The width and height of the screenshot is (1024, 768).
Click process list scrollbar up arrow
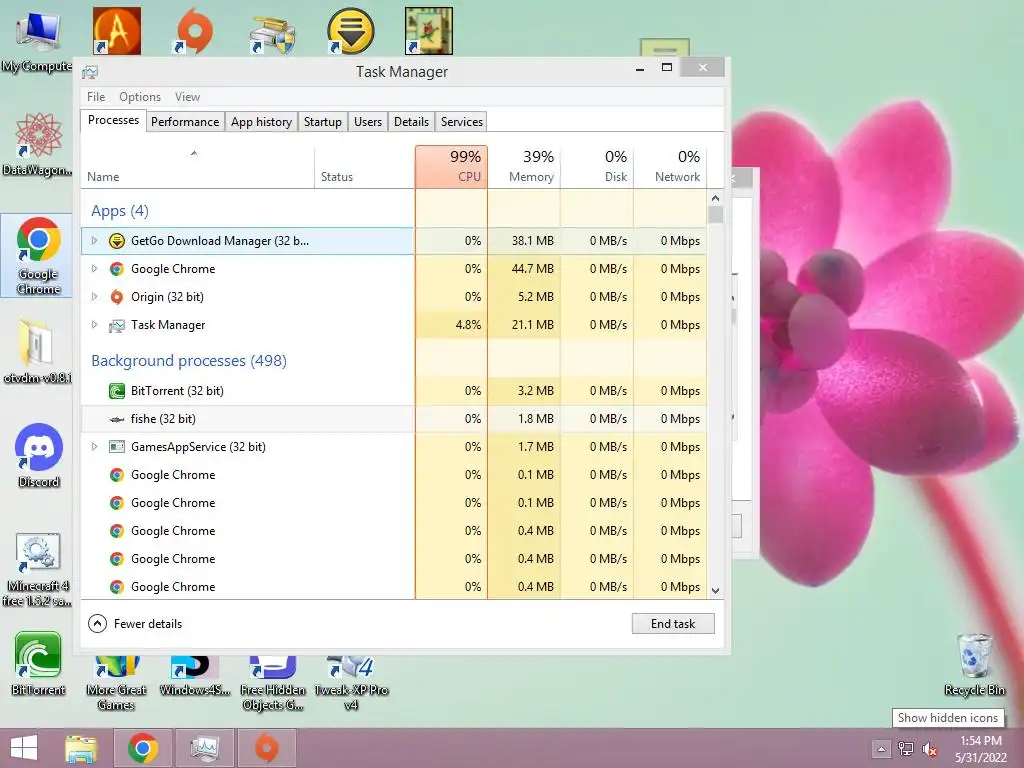pyautogui.click(x=715, y=198)
